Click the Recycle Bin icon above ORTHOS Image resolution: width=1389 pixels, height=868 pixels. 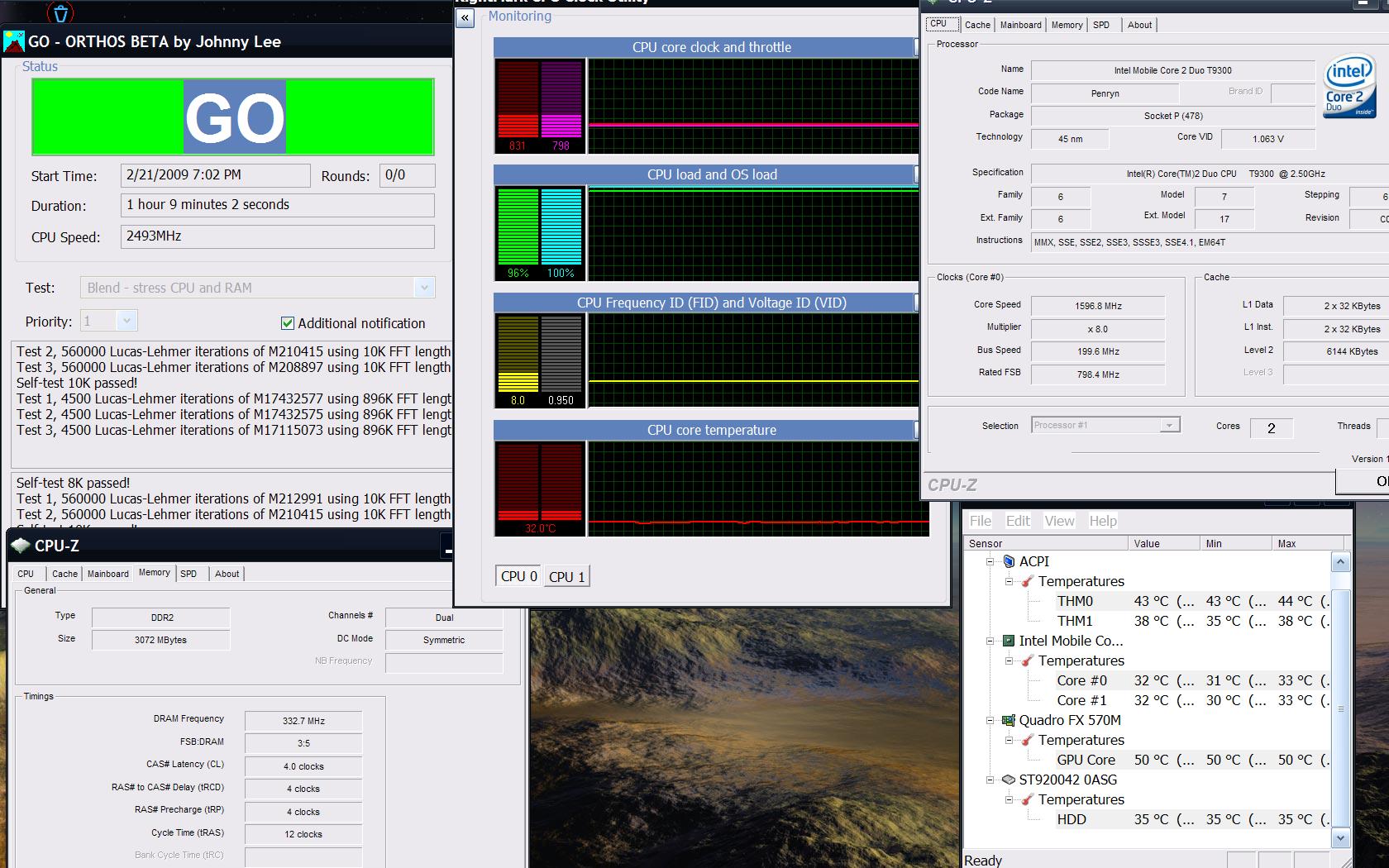(60, 12)
